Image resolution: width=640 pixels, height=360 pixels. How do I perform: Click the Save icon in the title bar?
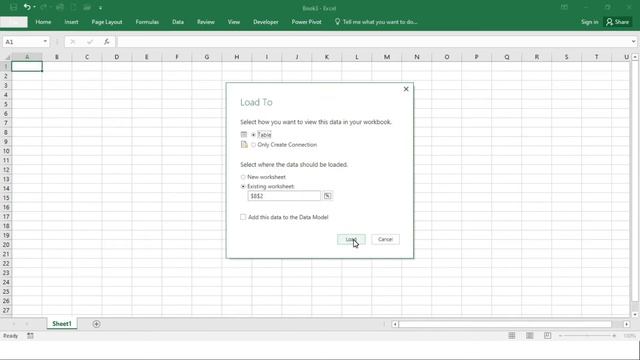[x=13, y=7]
